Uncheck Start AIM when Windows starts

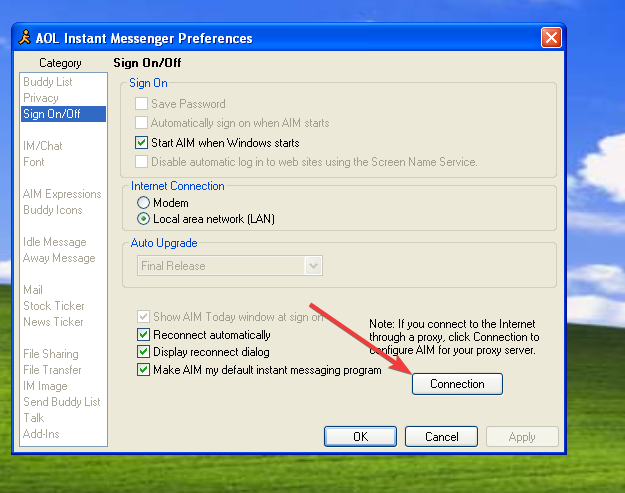[141, 143]
